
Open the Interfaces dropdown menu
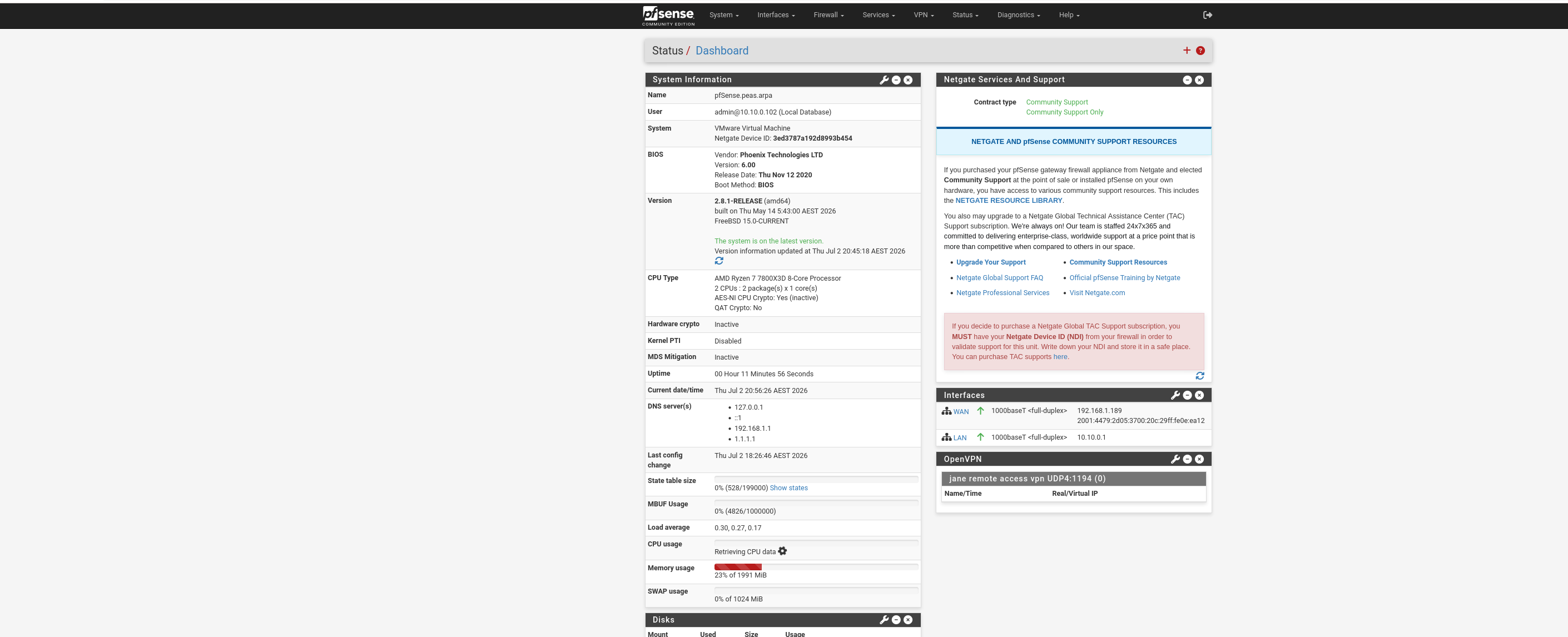776,15
